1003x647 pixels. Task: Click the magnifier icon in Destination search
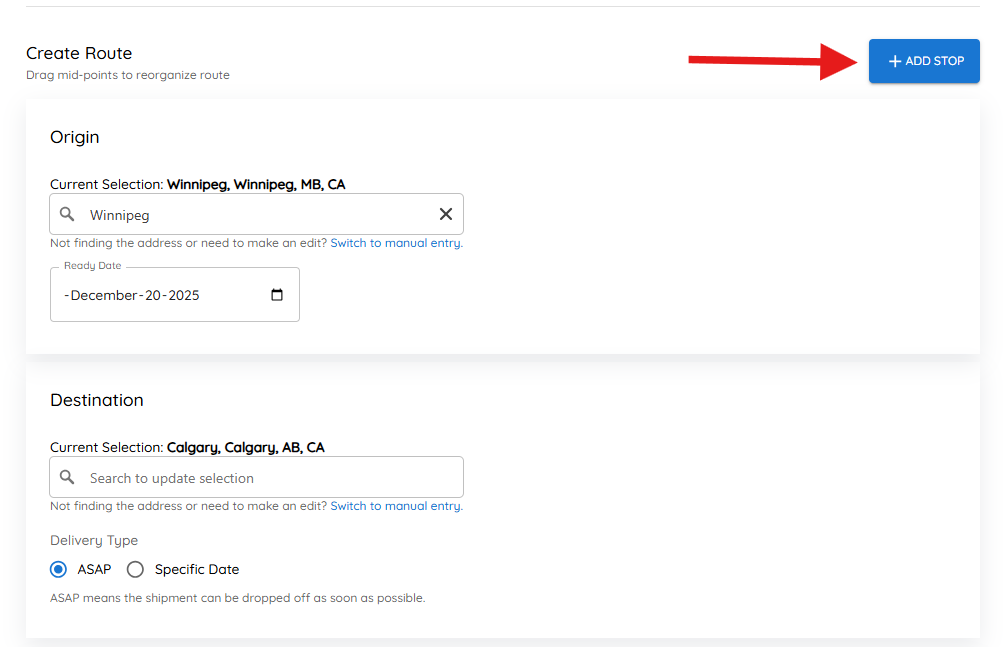pos(67,478)
